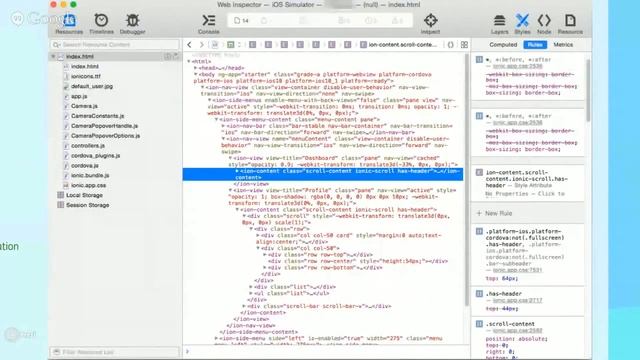Open ionic.app.css resource
640x360 pixels.
tap(88, 185)
